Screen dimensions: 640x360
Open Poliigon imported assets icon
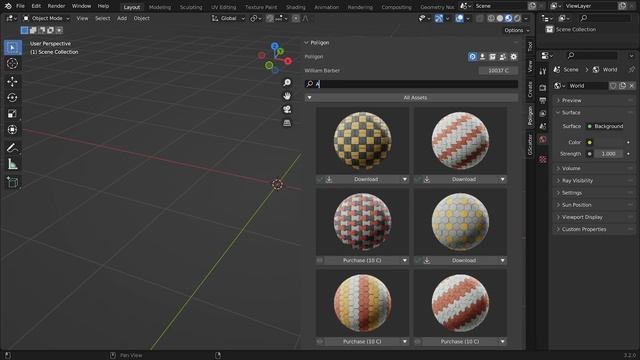coord(493,57)
